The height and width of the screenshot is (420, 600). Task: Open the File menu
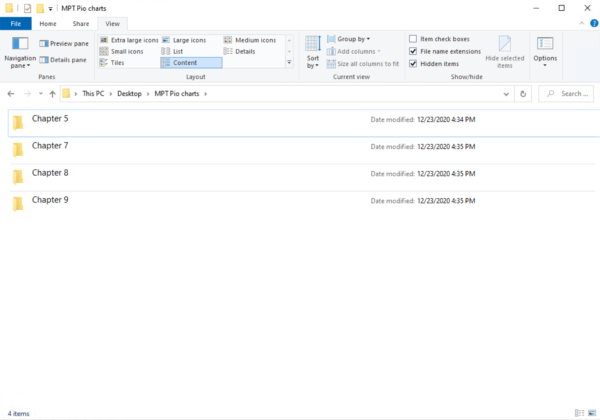click(x=16, y=23)
